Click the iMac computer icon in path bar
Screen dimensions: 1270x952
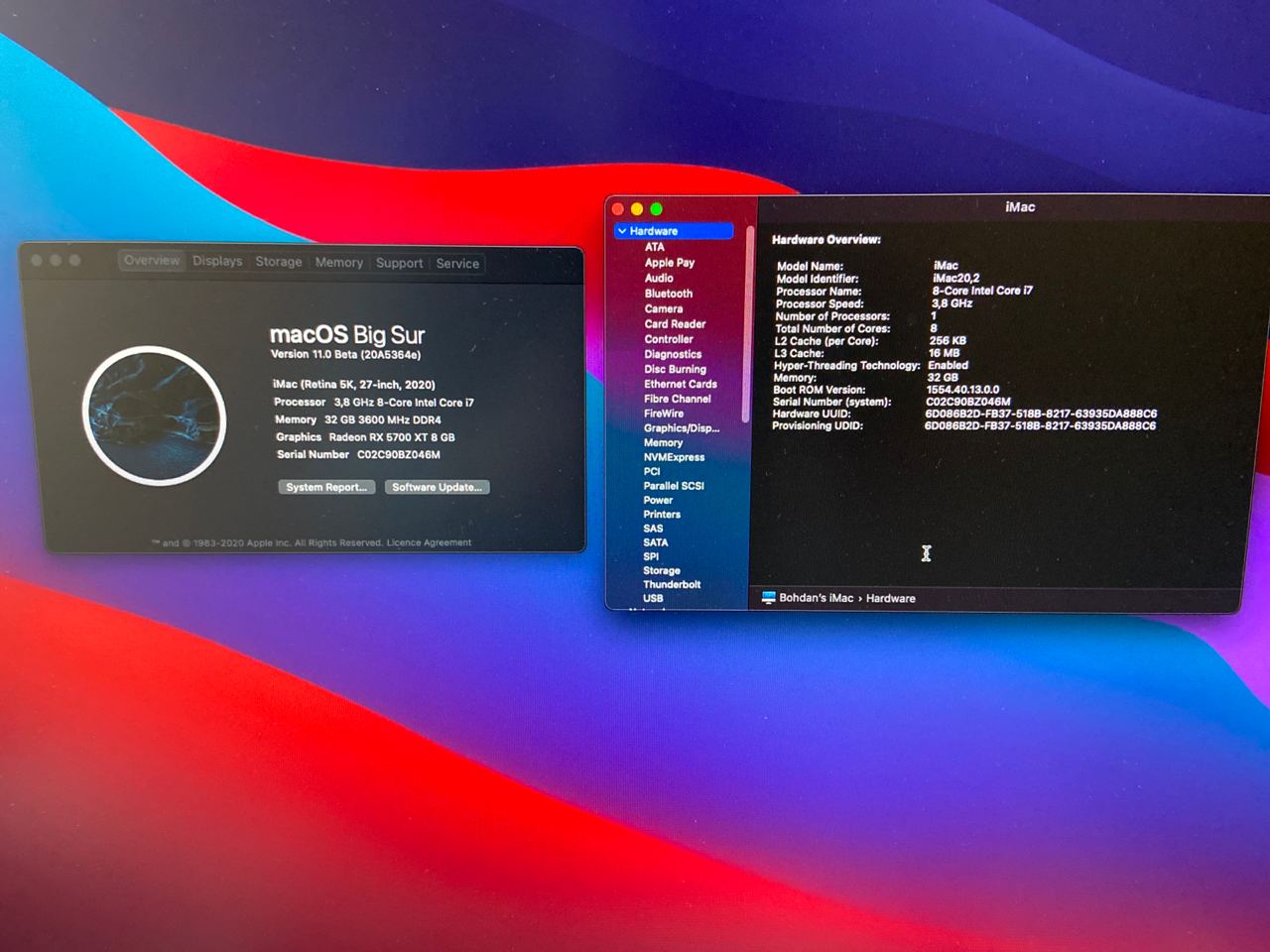coord(768,597)
